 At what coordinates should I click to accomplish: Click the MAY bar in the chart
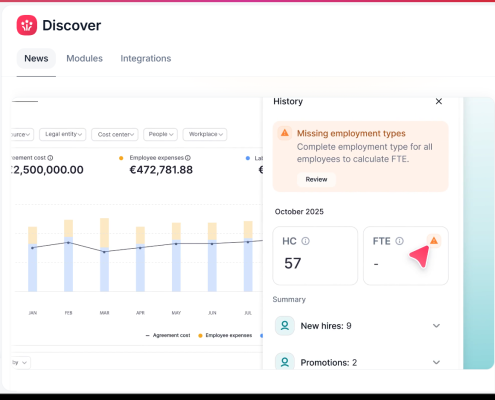(176, 257)
